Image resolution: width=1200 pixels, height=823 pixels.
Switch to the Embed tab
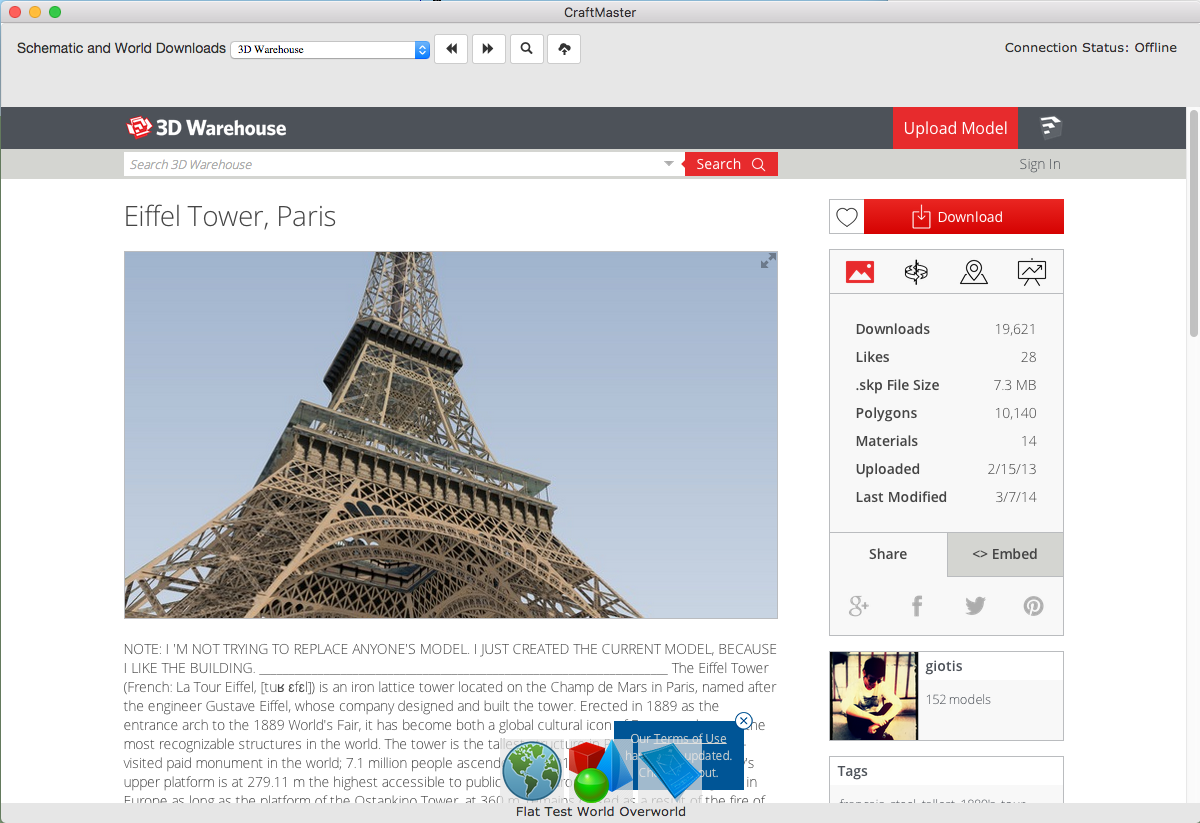1005,554
